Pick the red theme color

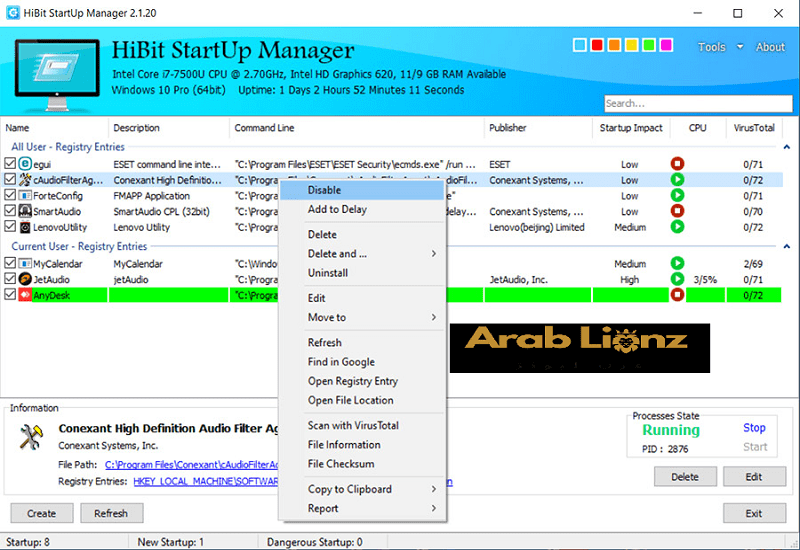pyautogui.click(x=597, y=45)
